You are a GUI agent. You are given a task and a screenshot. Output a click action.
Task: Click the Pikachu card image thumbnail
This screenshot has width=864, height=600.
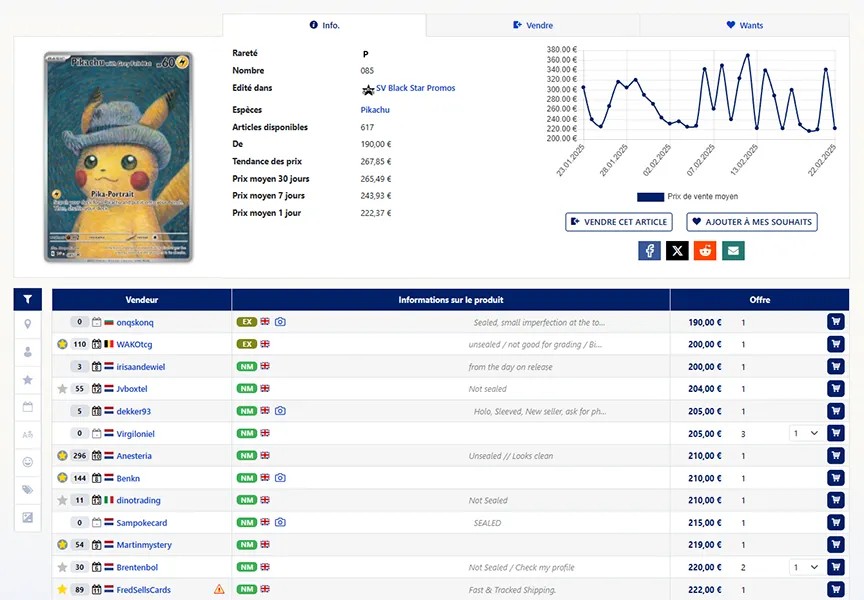(x=118, y=156)
